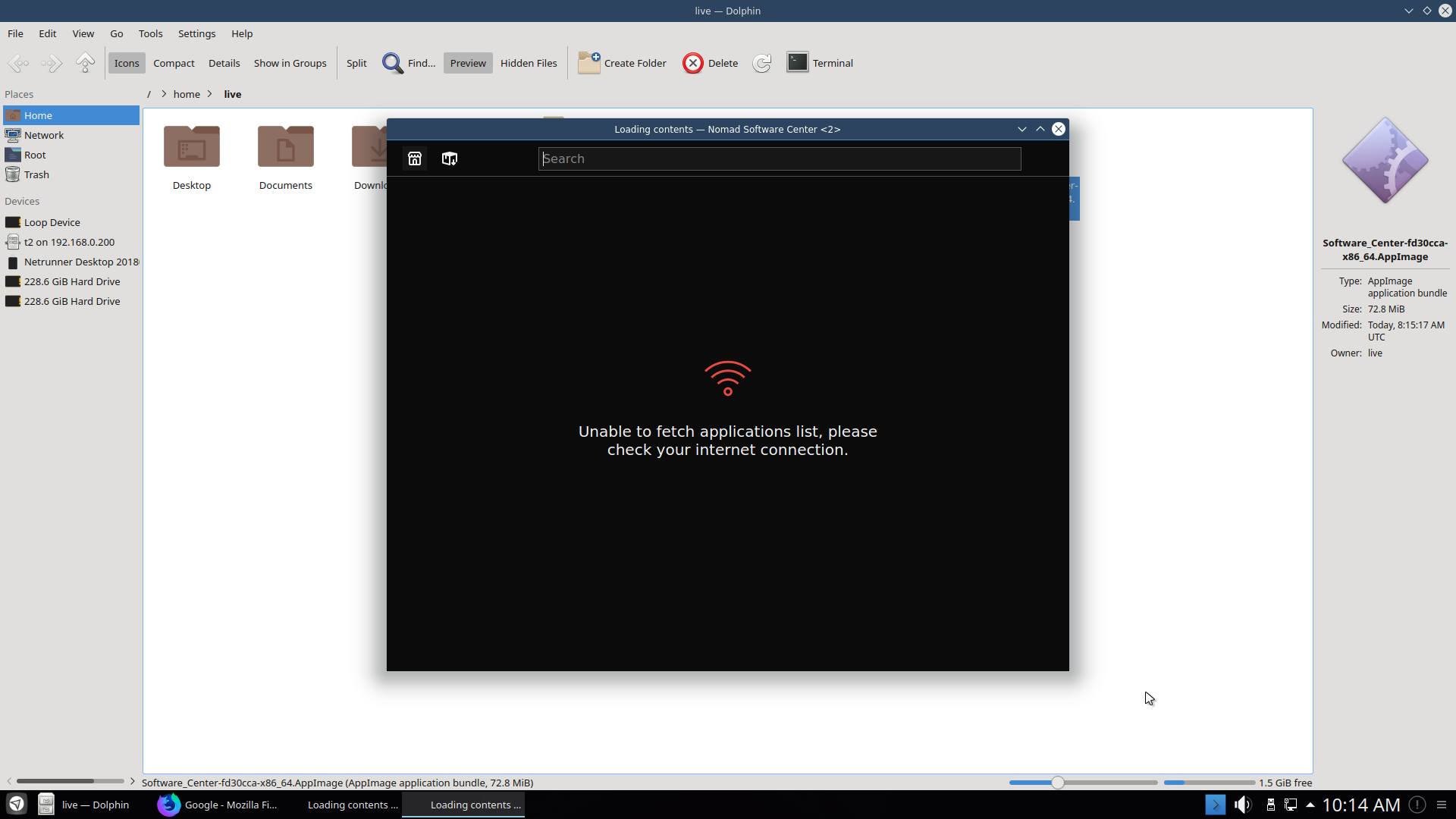Click inside the Search field

780,158
